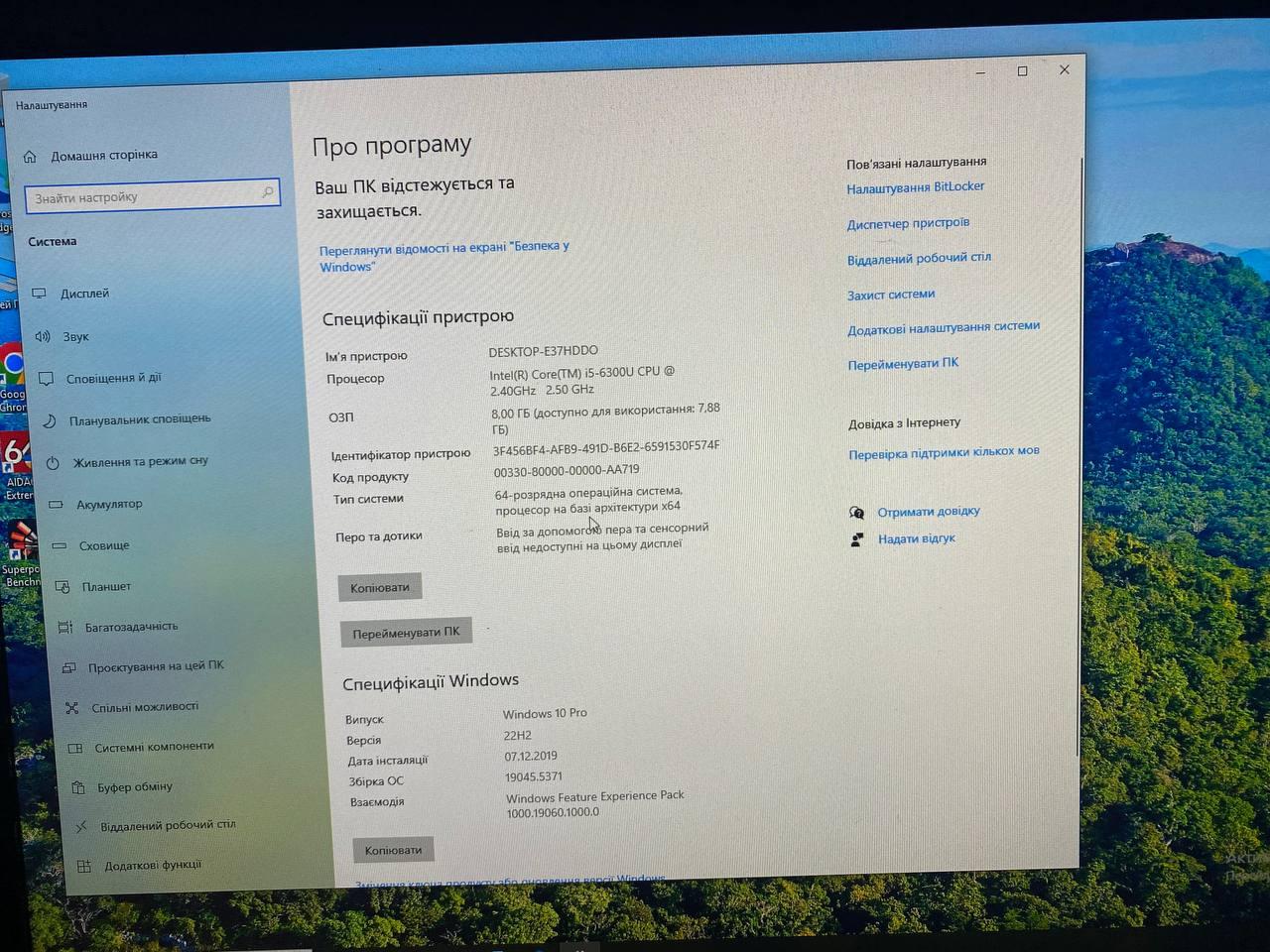Viewport: 1270px width, 952px height.
Task: Focus the Знайти настройку search field
Action: 152,195
